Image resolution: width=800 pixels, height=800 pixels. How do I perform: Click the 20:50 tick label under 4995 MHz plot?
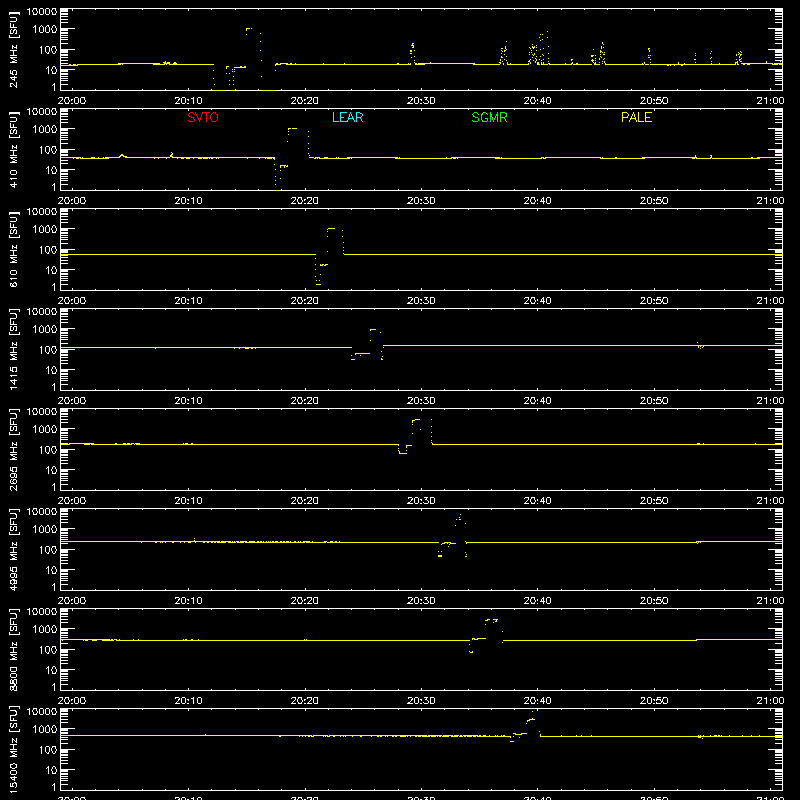[654, 601]
